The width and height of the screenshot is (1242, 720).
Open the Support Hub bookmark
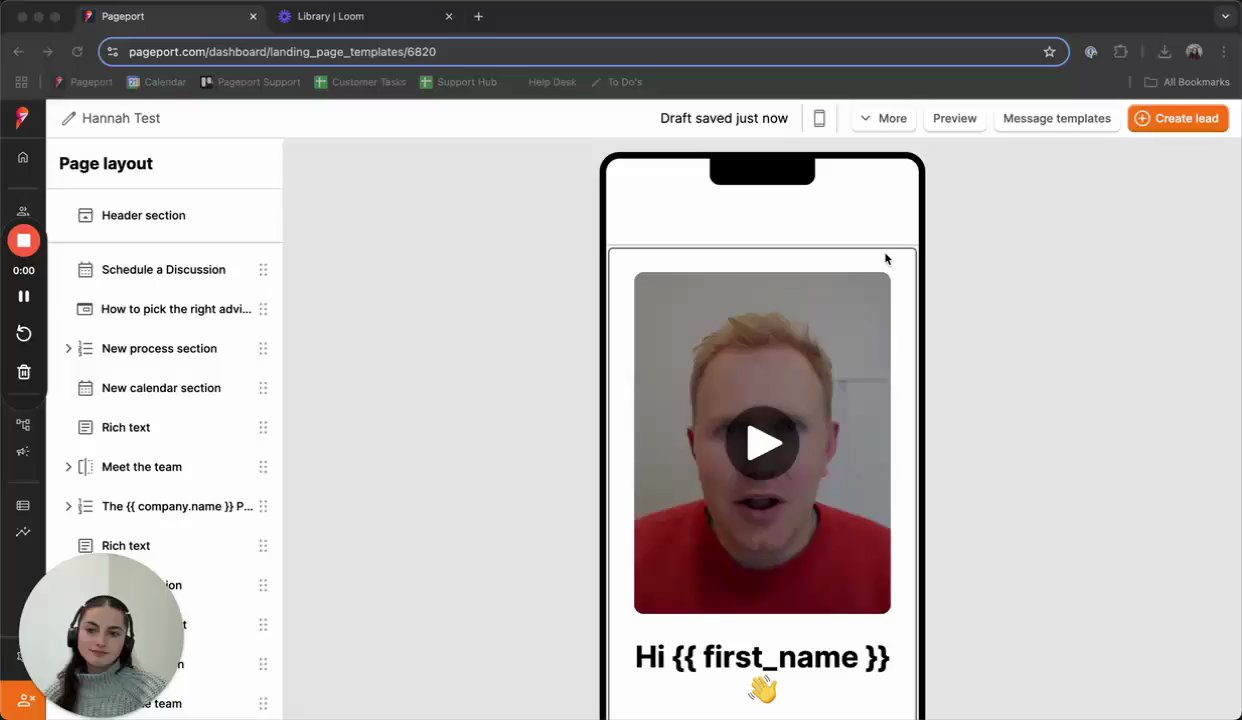(x=458, y=82)
